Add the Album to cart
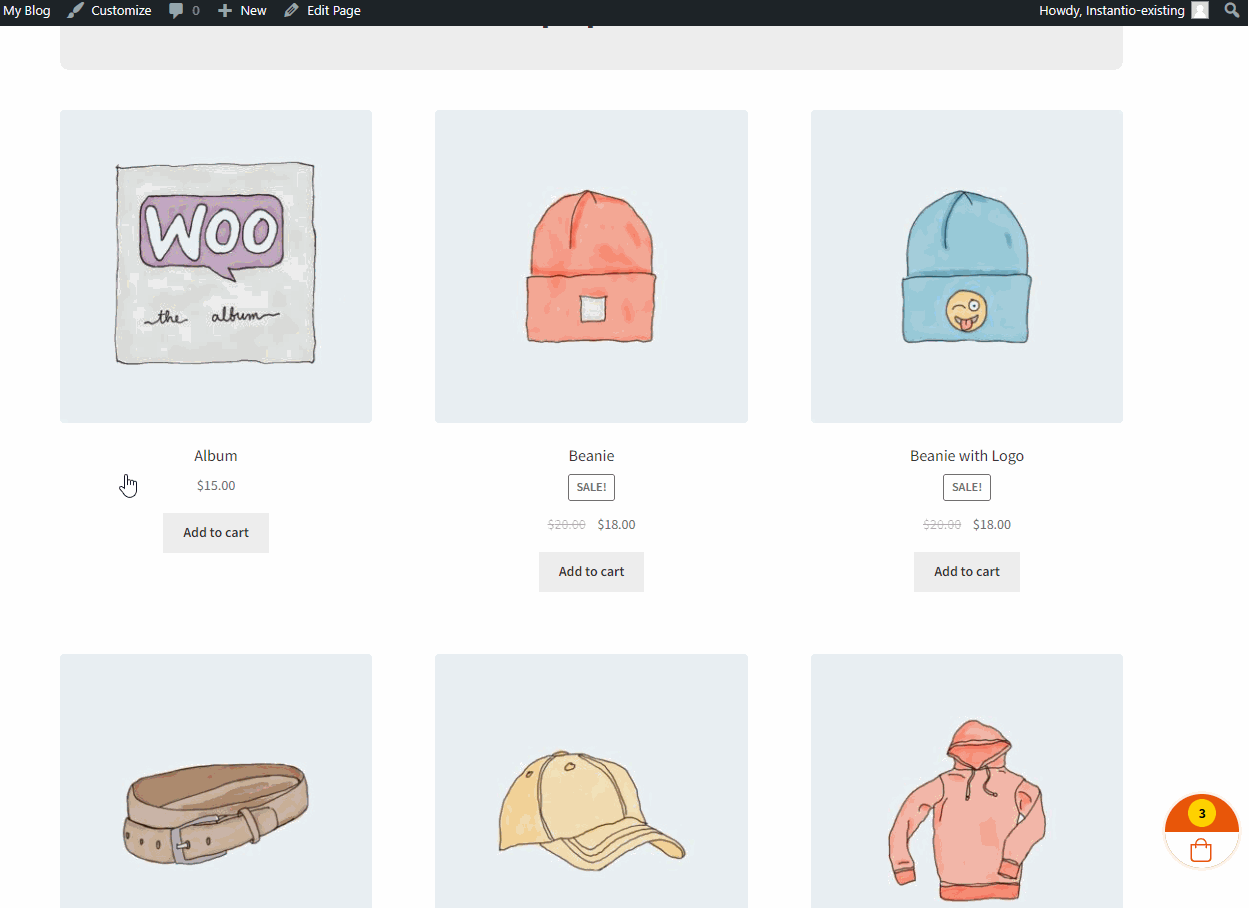Screen dimensions: 1249x908 (x=216, y=533)
